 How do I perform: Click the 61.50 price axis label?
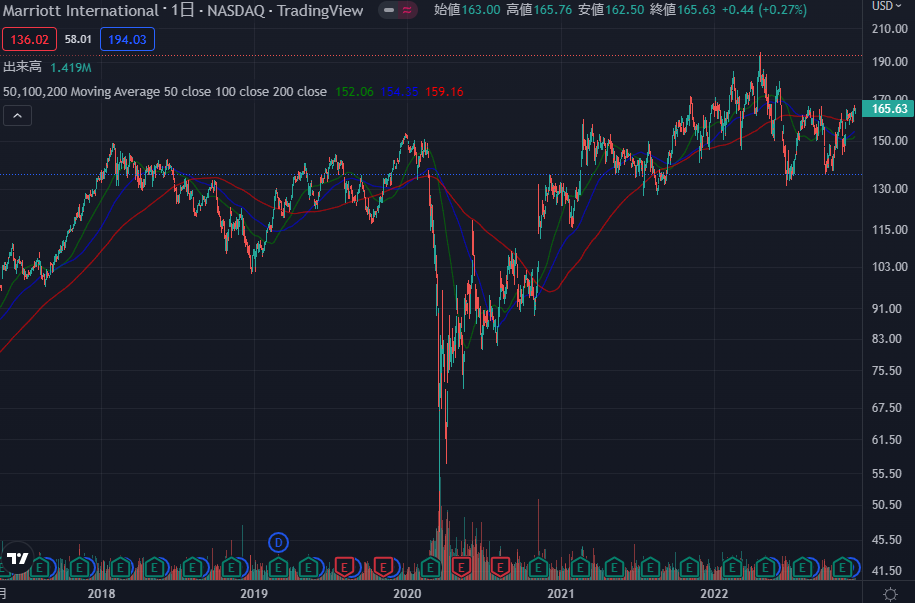[x=887, y=440]
